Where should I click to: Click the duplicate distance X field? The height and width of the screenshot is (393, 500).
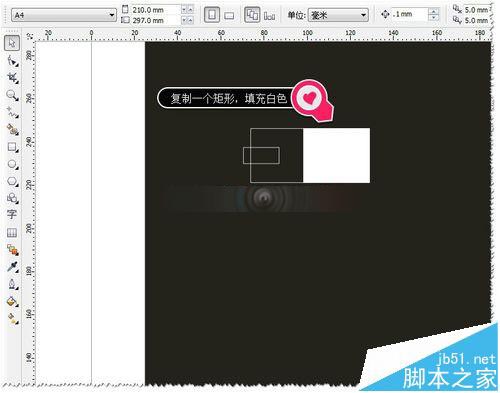click(x=477, y=10)
